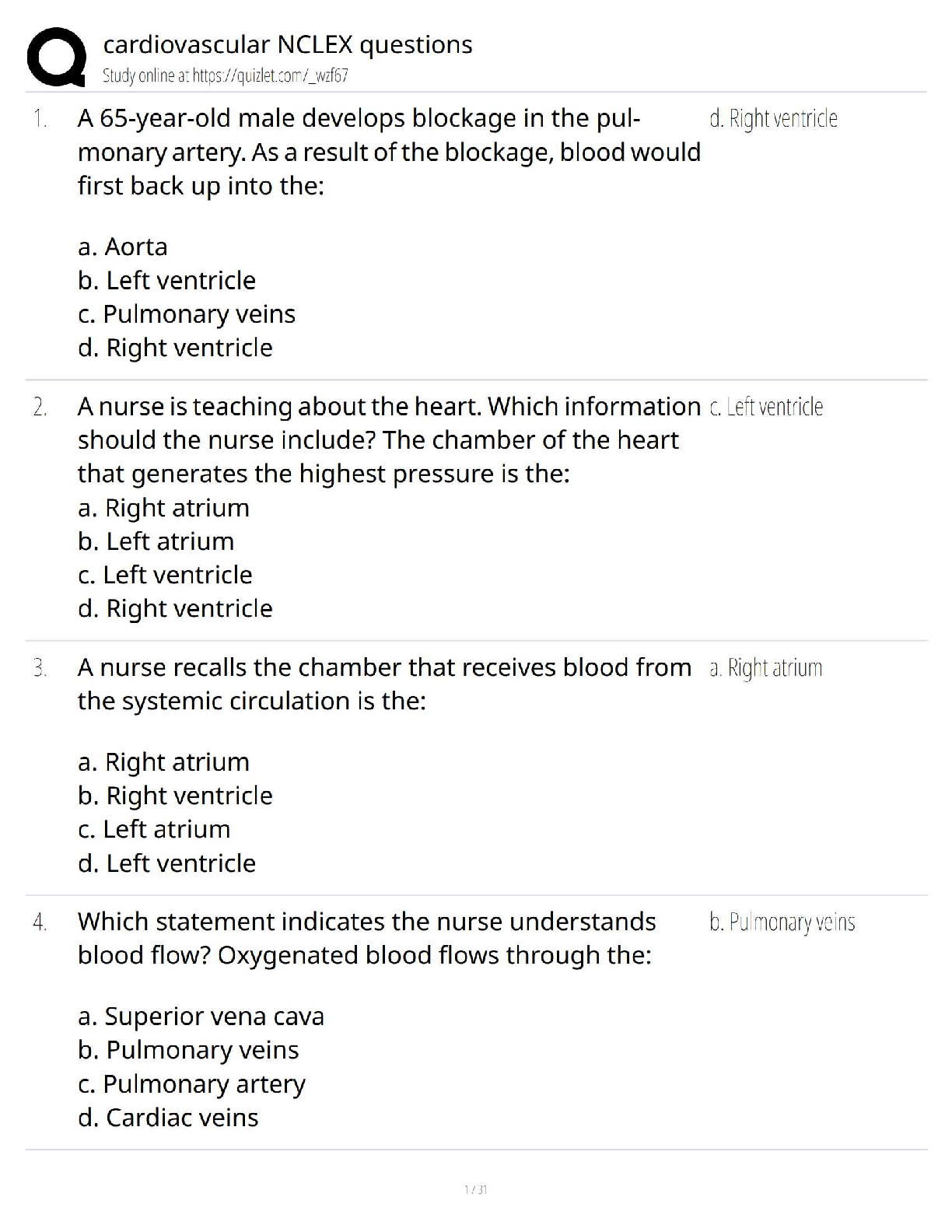Screen dimensions: 952x1232
Task: Select 'b. Left ventricle' under question 1
Action: [x=166, y=280]
